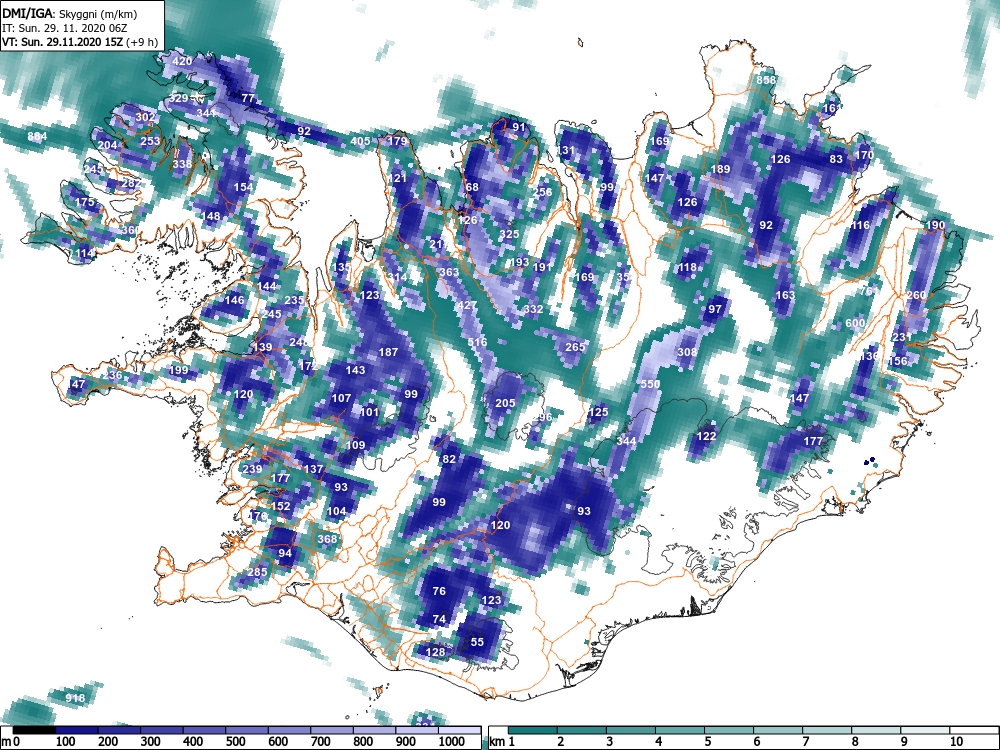The height and width of the screenshot is (750, 1000).
Task: Select the map value '101'
Action: coord(369,412)
